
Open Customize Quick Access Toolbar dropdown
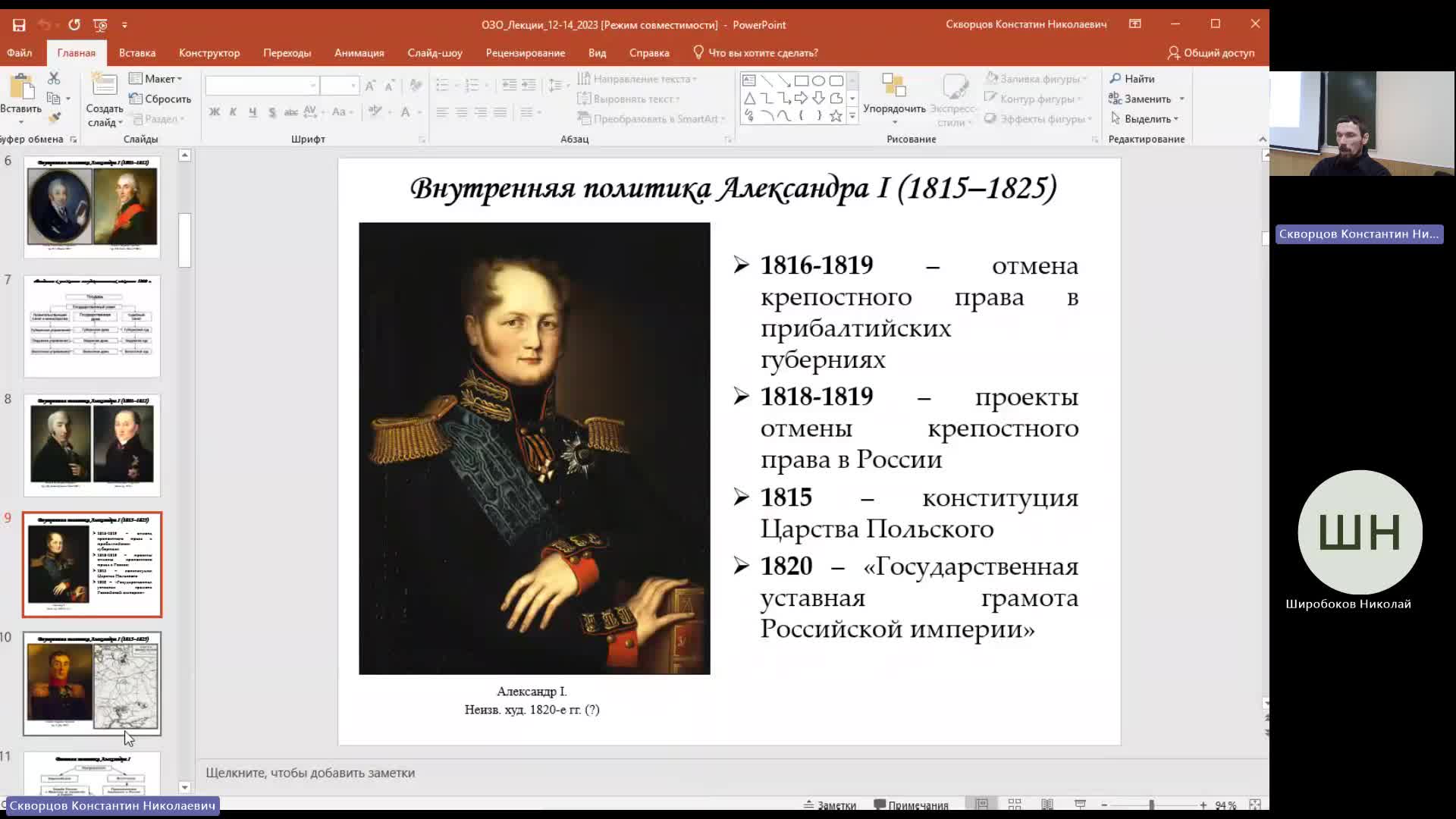pos(124,25)
